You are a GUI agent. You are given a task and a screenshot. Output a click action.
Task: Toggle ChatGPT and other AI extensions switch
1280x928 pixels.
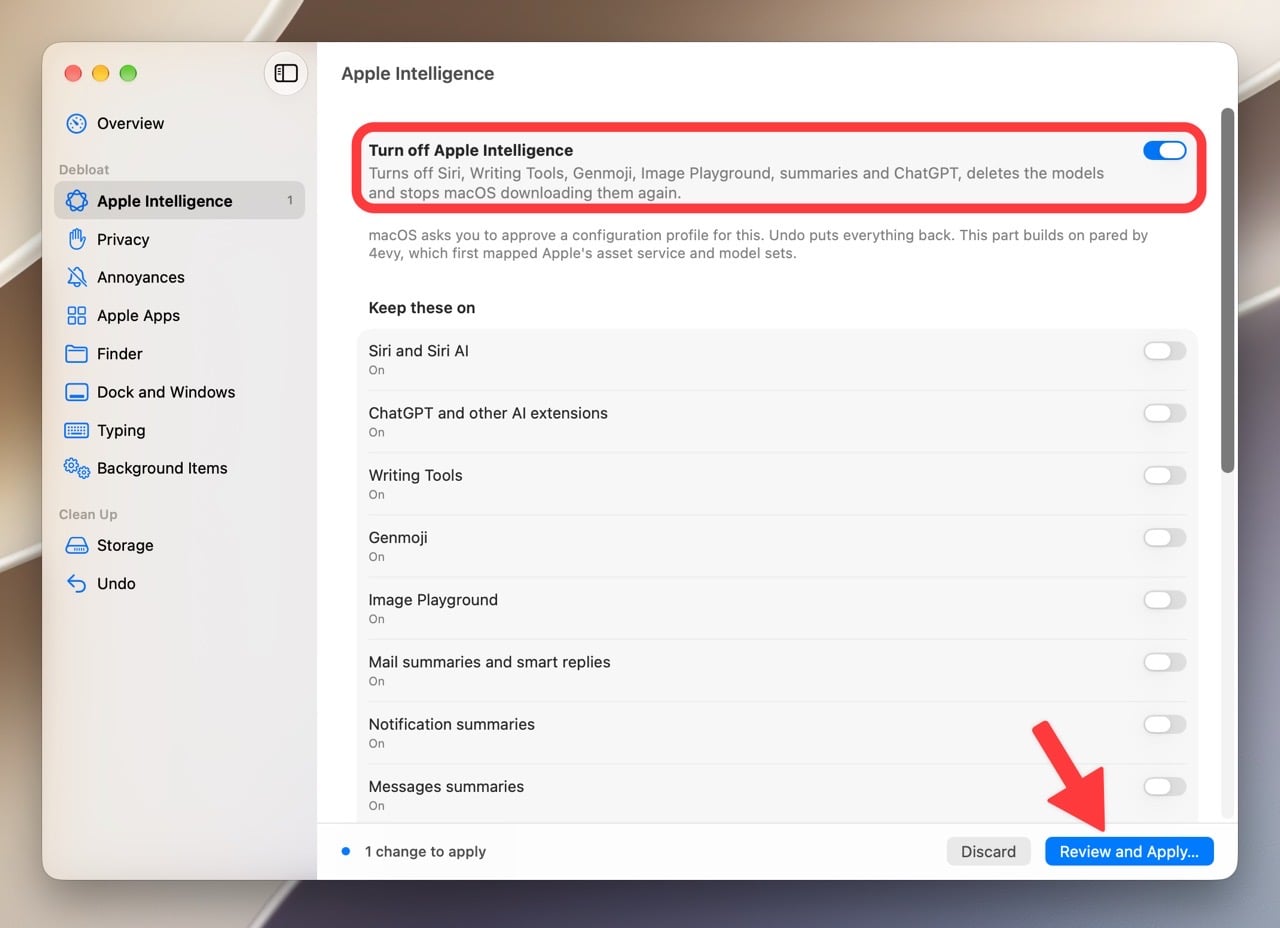[x=1165, y=413]
